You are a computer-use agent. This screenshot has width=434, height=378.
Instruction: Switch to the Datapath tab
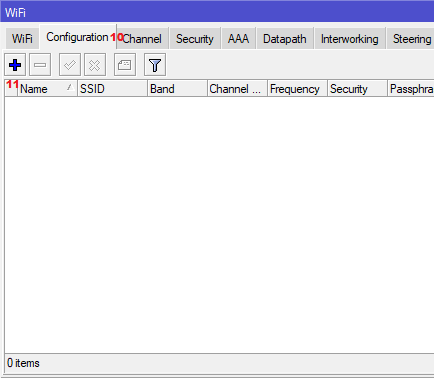[285, 39]
